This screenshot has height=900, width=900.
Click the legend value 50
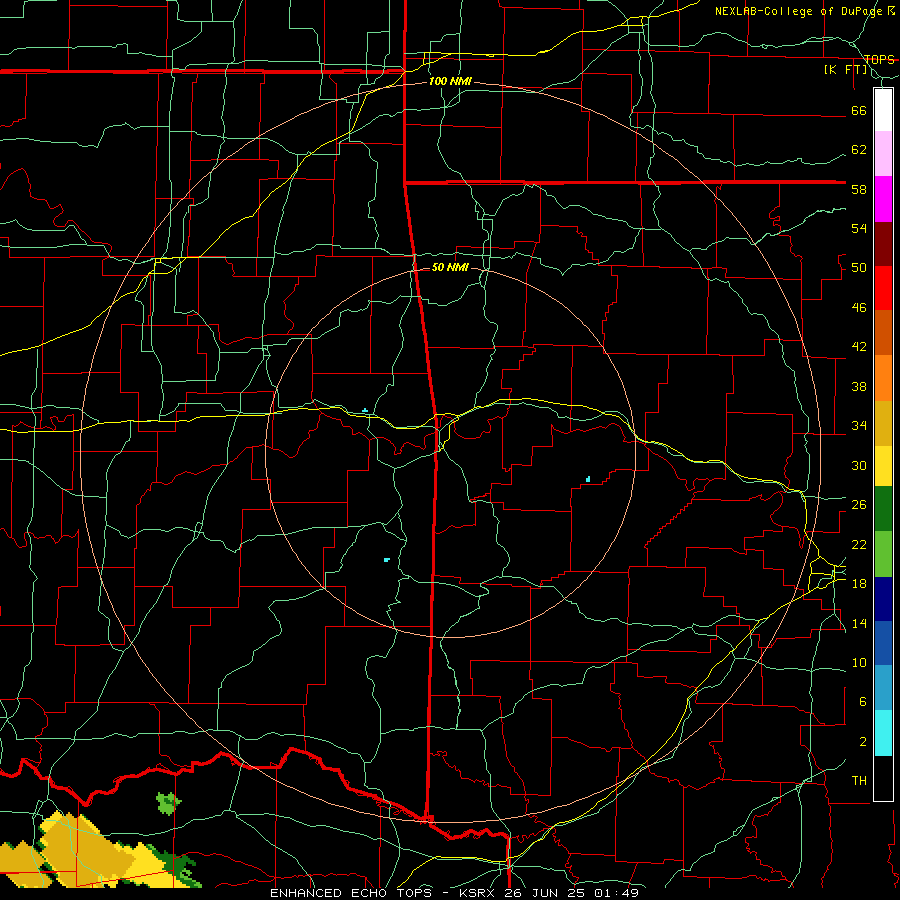point(859,267)
